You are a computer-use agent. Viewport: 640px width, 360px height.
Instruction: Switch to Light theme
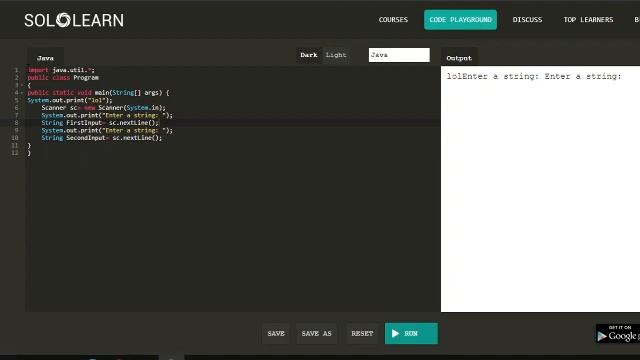(336, 55)
